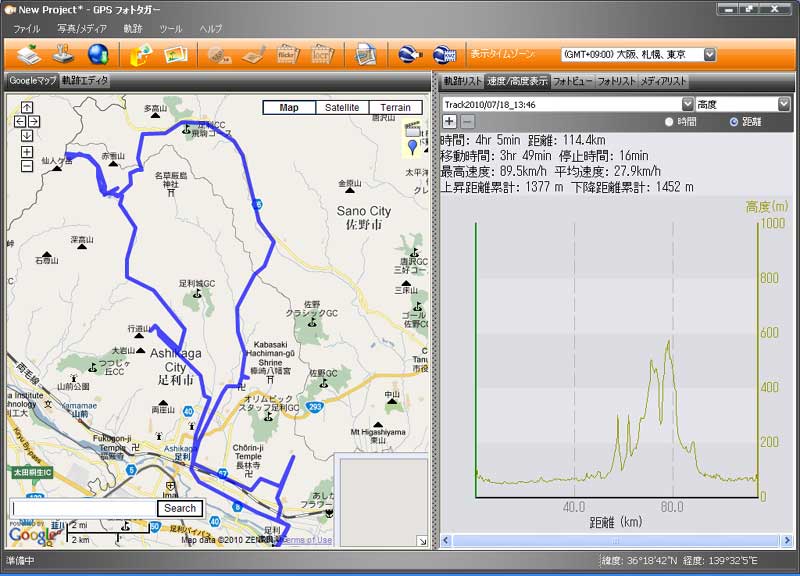Viewport: 800px width, 576px height.
Task: Switch to the Googleマップ tab
Action: coord(33,81)
